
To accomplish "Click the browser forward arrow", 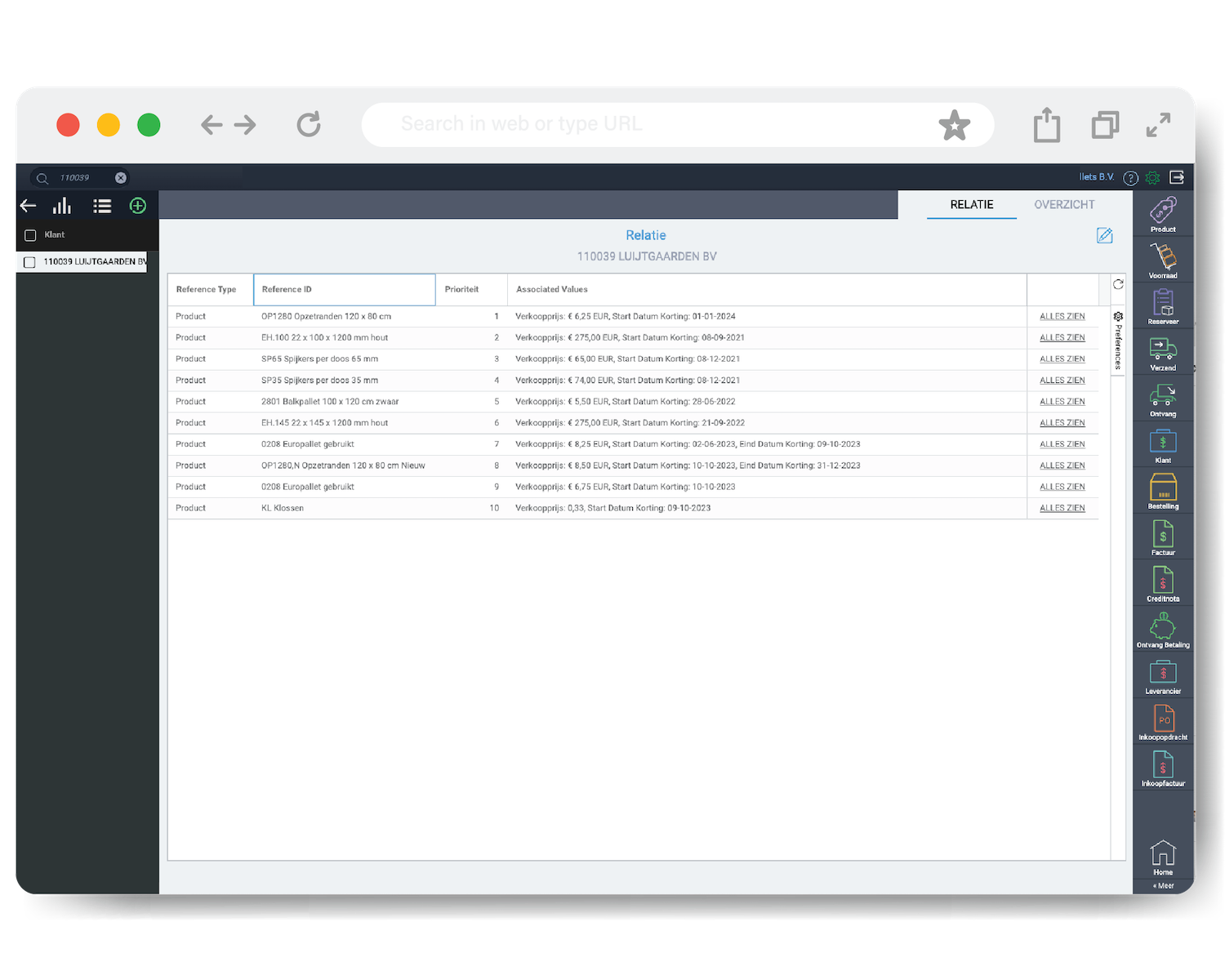I will [x=245, y=125].
